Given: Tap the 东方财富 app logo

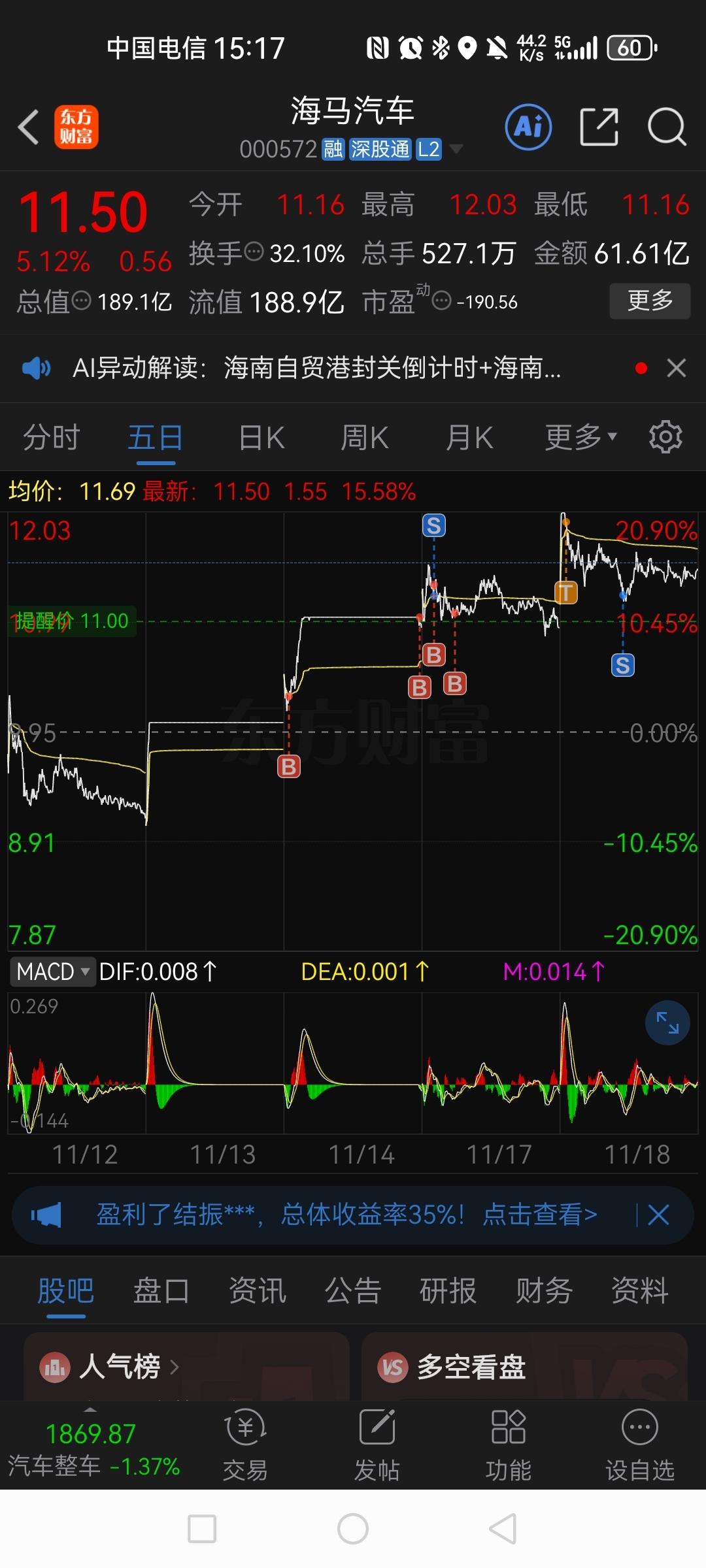Looking at the screenshot, I should pos(76,127).
